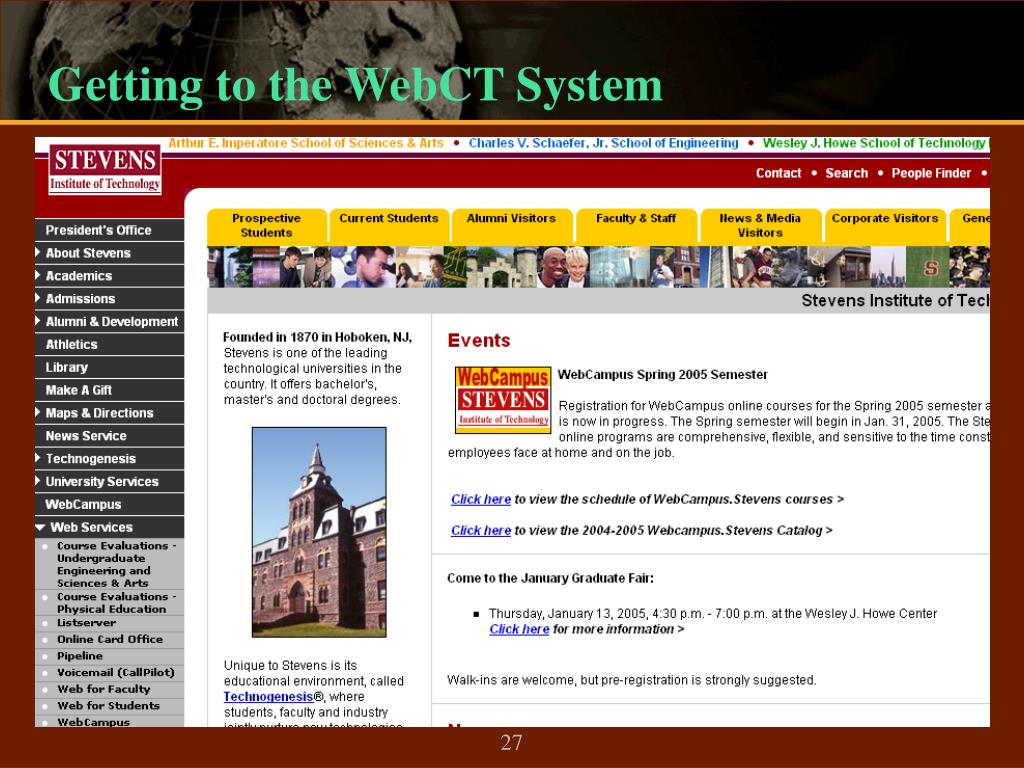
Task: Open the Technogenesis text link
Action: 268,696
